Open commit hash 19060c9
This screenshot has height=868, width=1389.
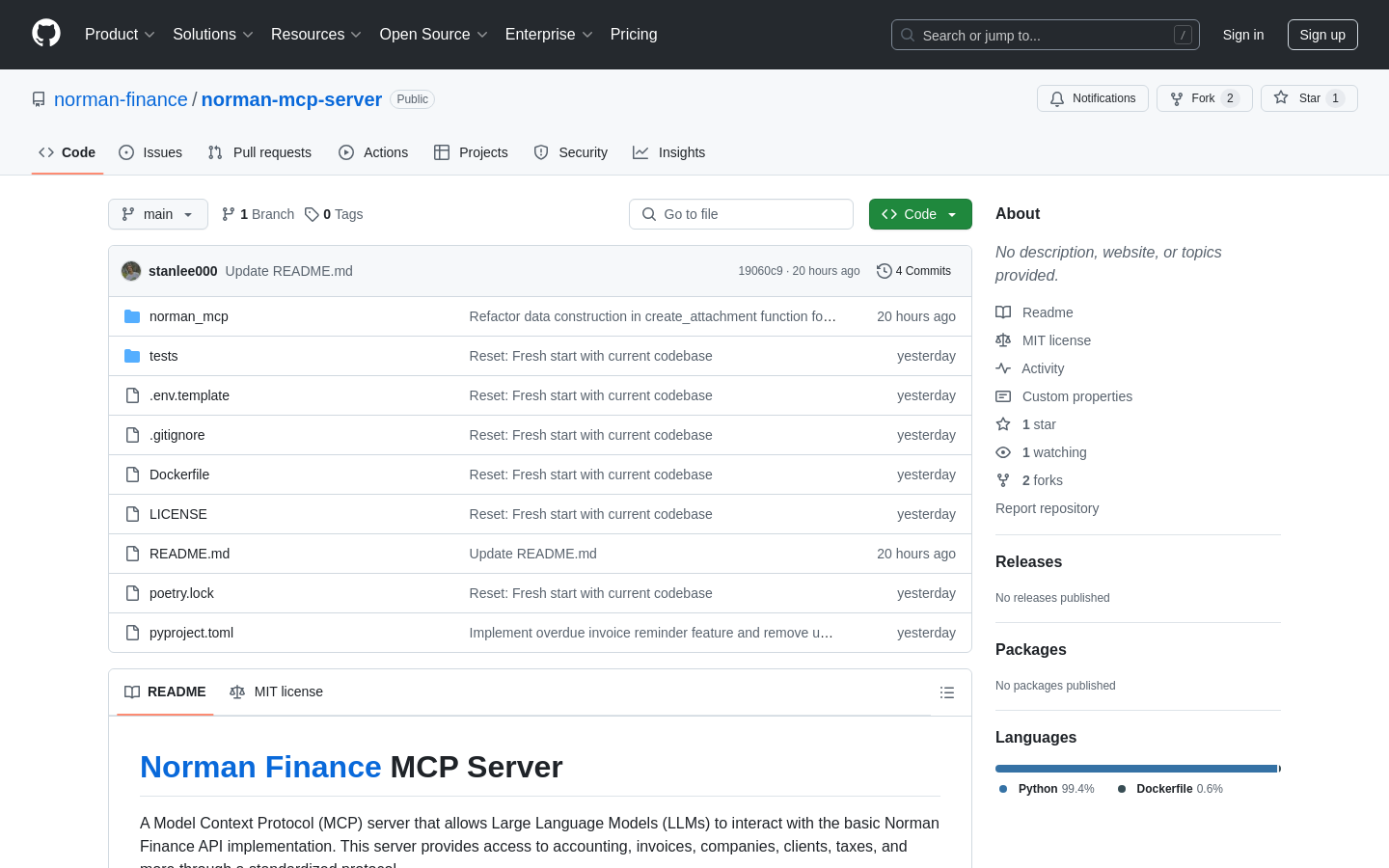(760, 271)
